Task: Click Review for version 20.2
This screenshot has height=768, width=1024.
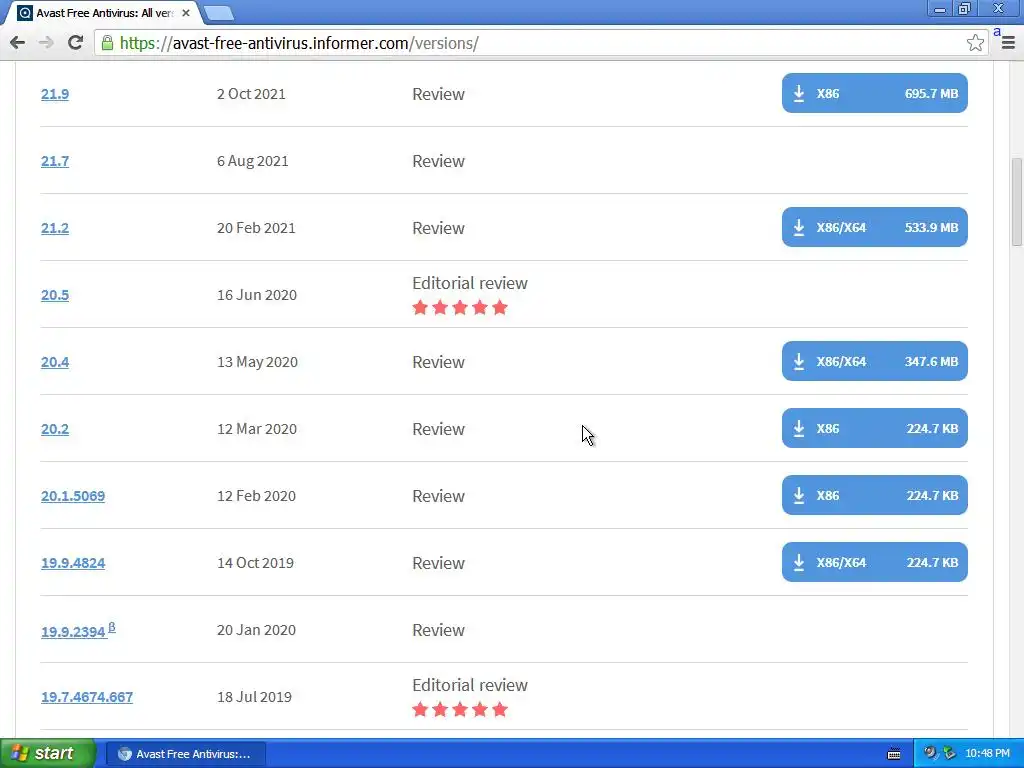Action: click(438, 429)
